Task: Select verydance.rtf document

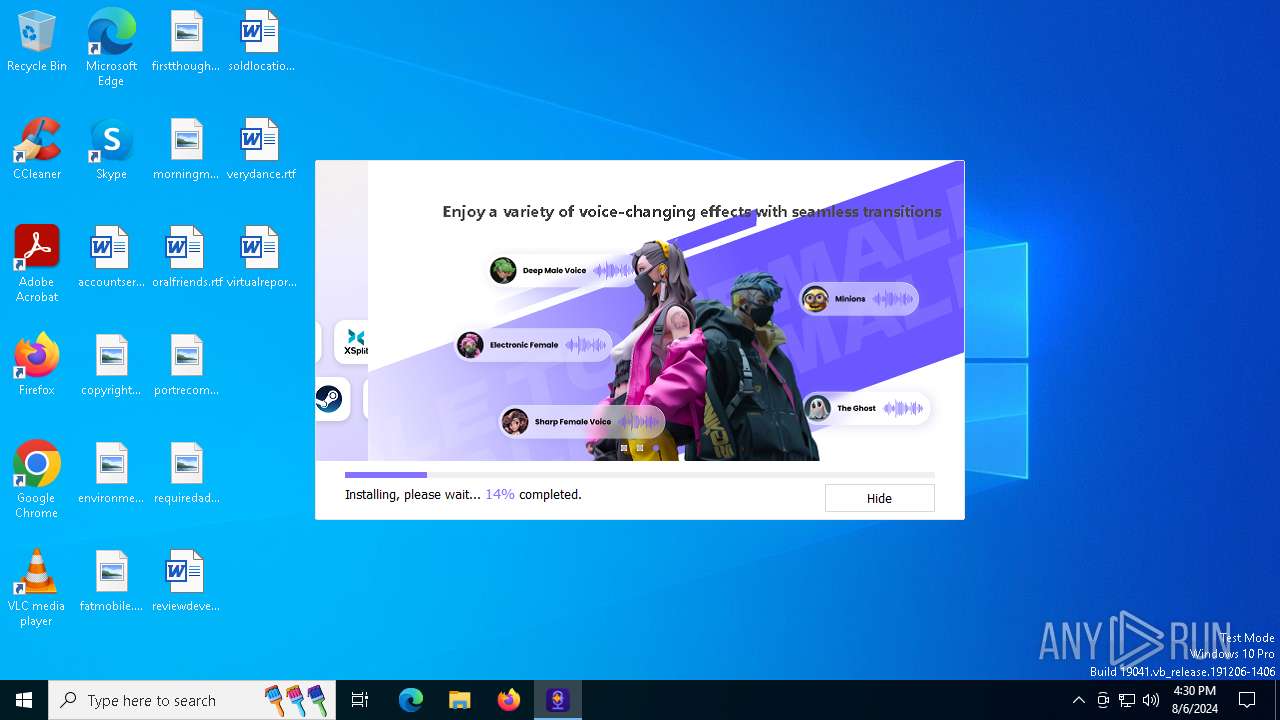Action: pos(261,149)
